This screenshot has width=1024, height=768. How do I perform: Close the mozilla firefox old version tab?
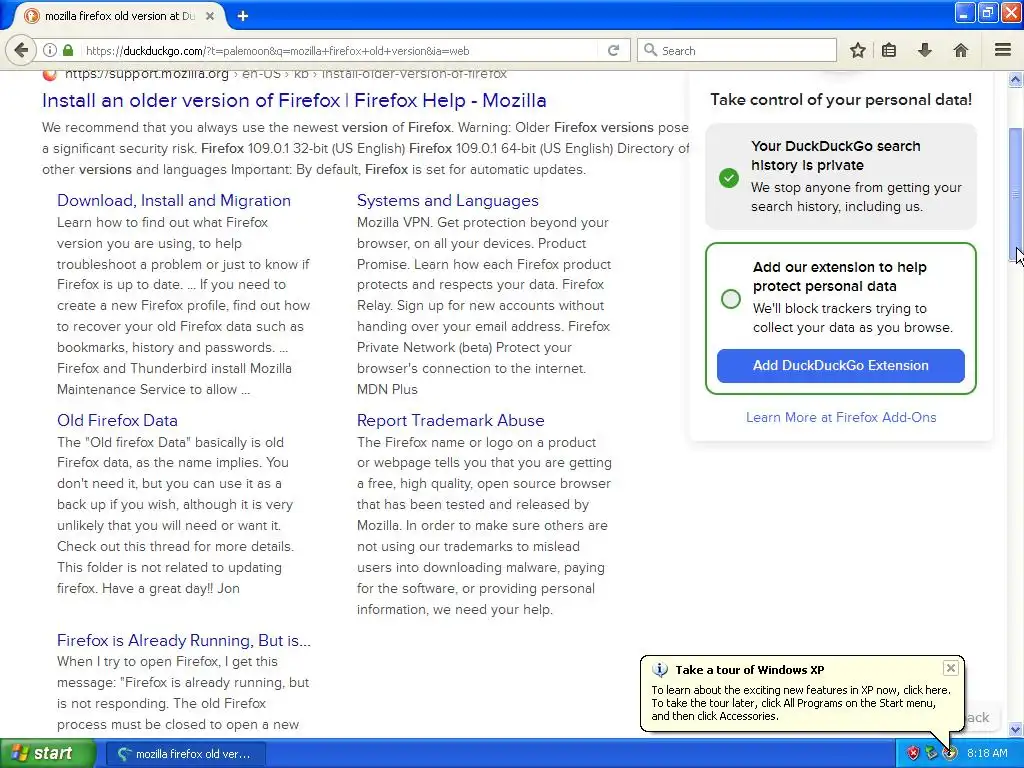(x=210, y=16)
